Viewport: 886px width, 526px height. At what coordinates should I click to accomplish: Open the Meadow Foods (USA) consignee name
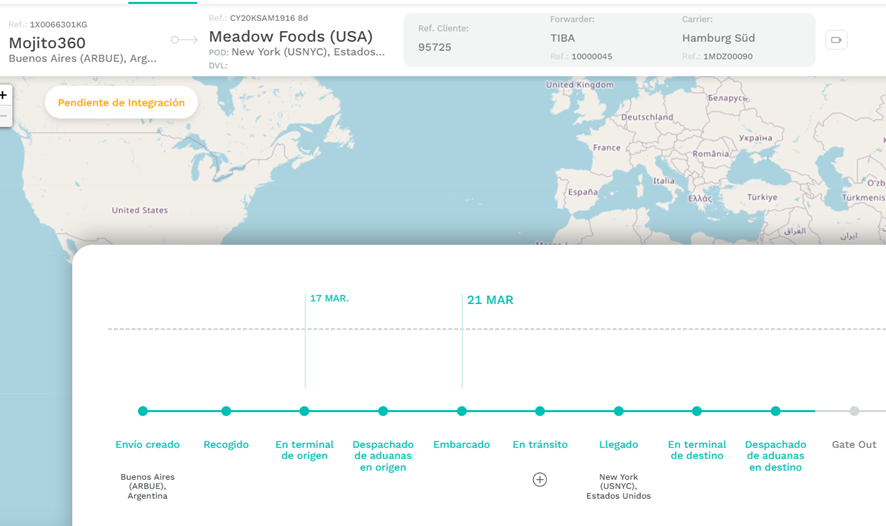pyautogui.click(x=290, y=37)
